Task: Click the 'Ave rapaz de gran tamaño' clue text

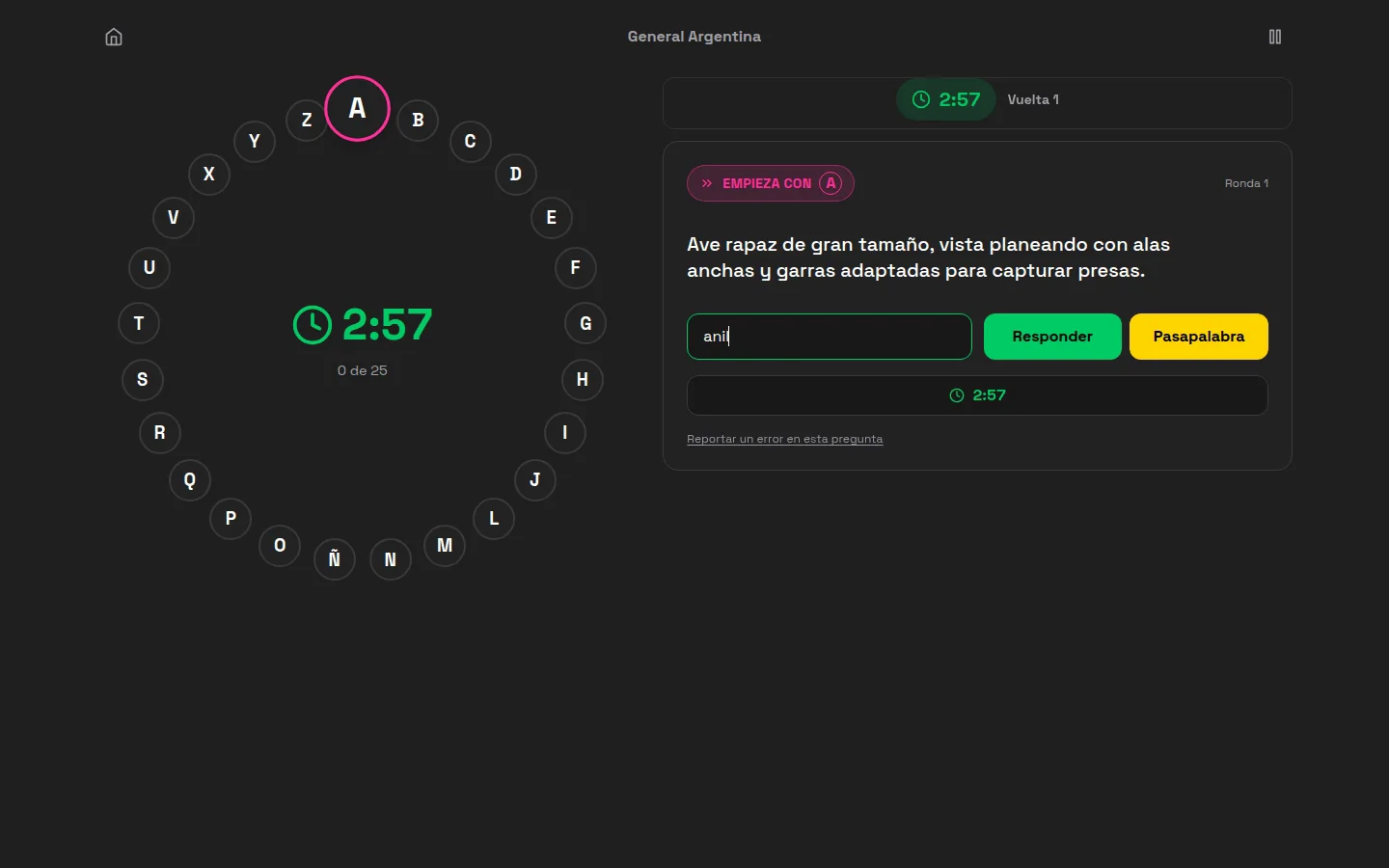Action: (x=928, y=258)
